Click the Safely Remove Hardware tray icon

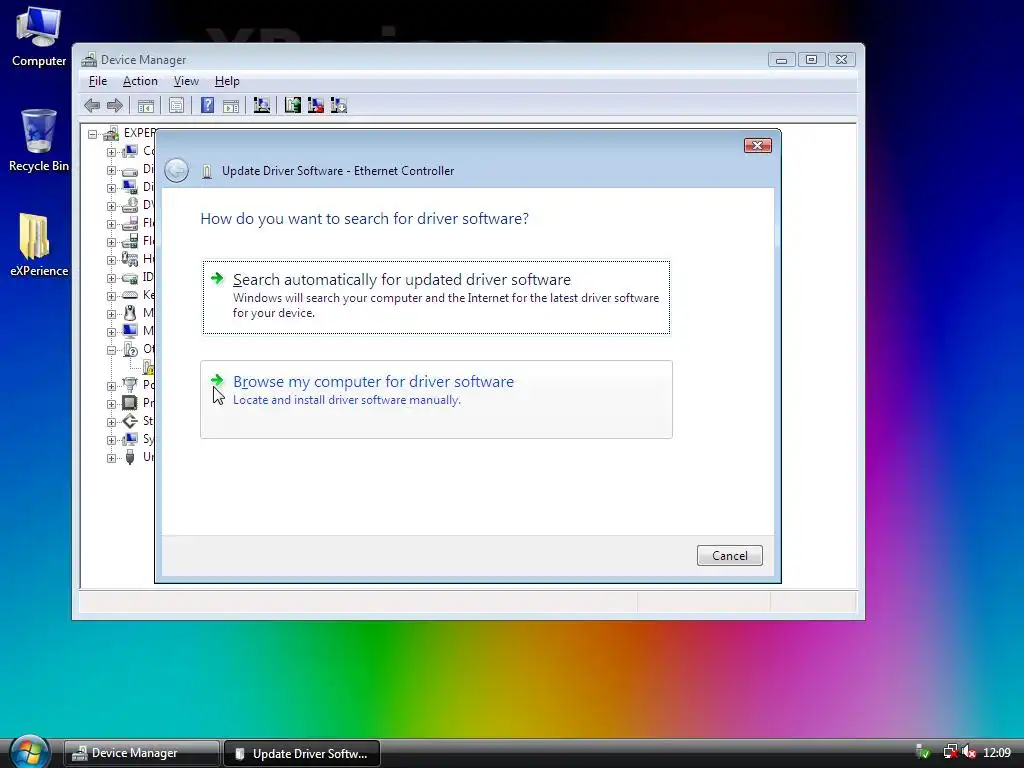point(923,753)
